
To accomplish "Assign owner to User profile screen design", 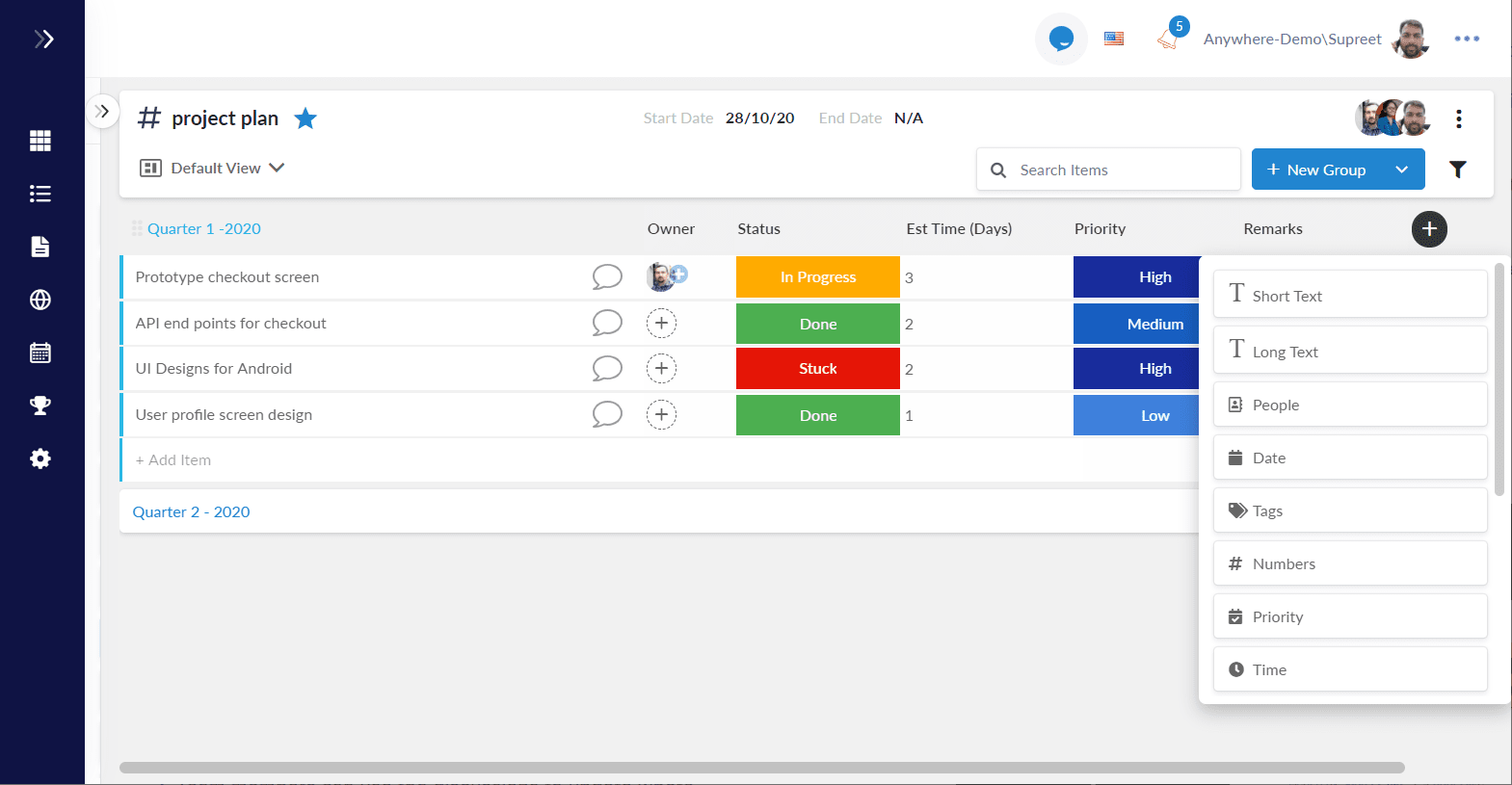I will [x=661, y=414].
